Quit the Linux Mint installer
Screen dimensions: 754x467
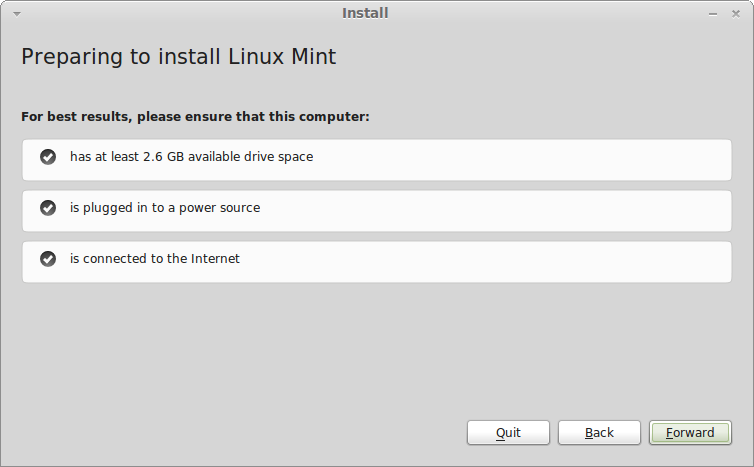[x=508, y=432]
